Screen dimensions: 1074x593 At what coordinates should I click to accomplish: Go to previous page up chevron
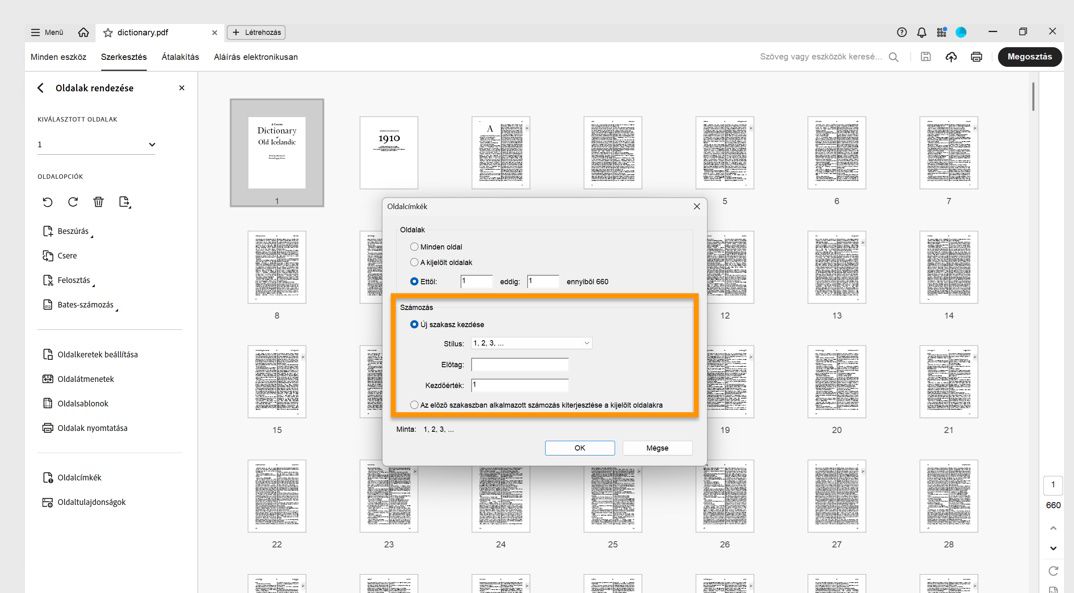click(x=1053, y=528)
